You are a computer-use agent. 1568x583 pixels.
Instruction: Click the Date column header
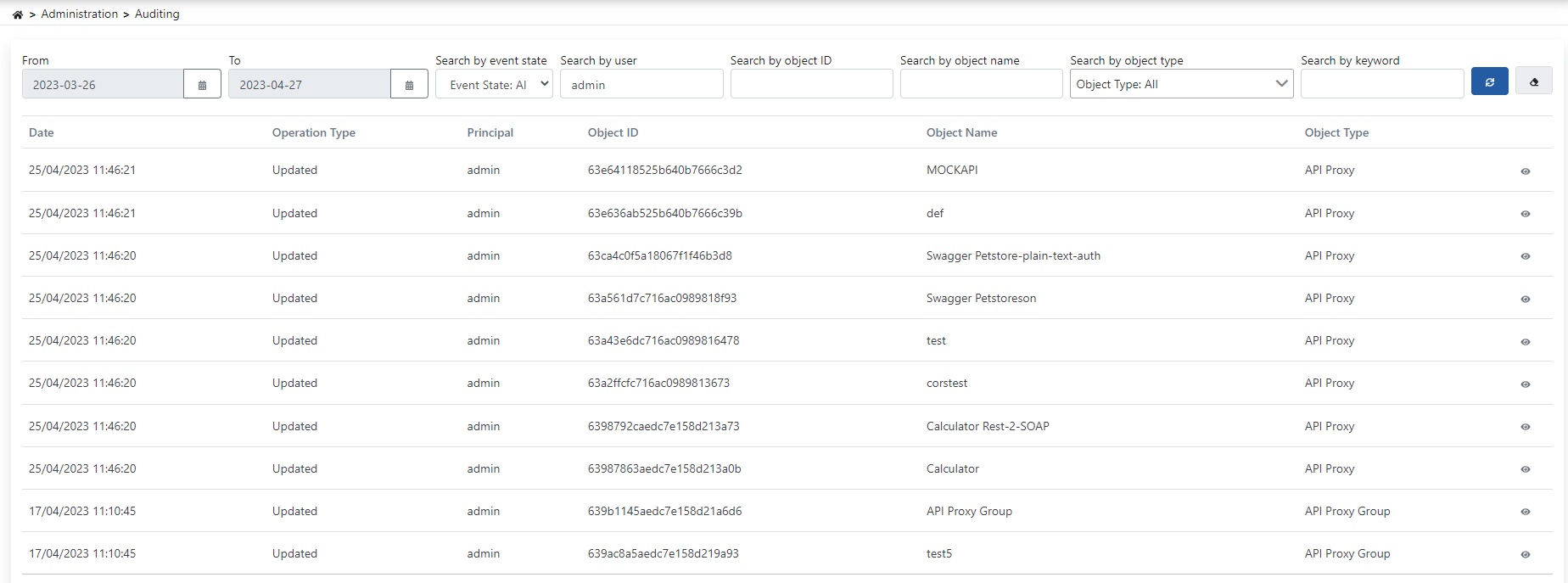point(42,132)
